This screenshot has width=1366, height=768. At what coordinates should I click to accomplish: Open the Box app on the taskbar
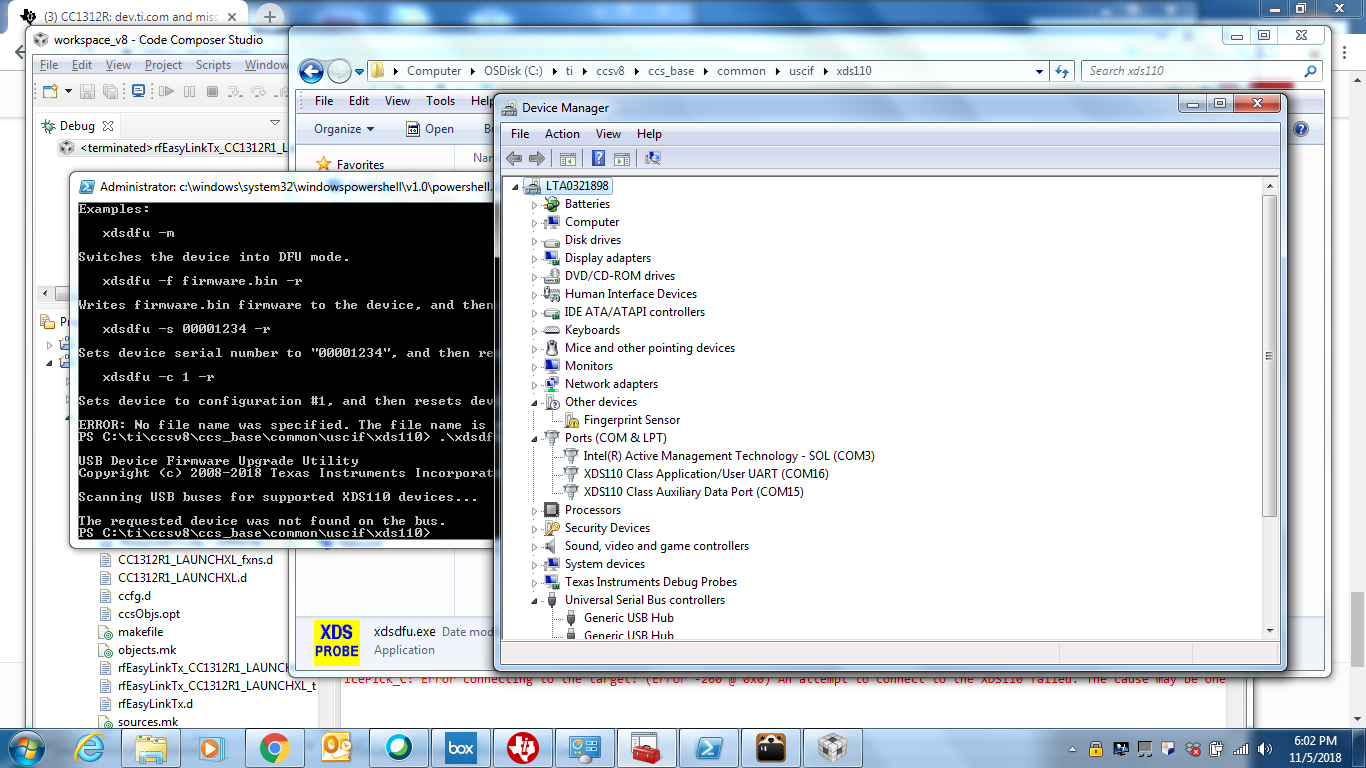click(x=460, y=747)
